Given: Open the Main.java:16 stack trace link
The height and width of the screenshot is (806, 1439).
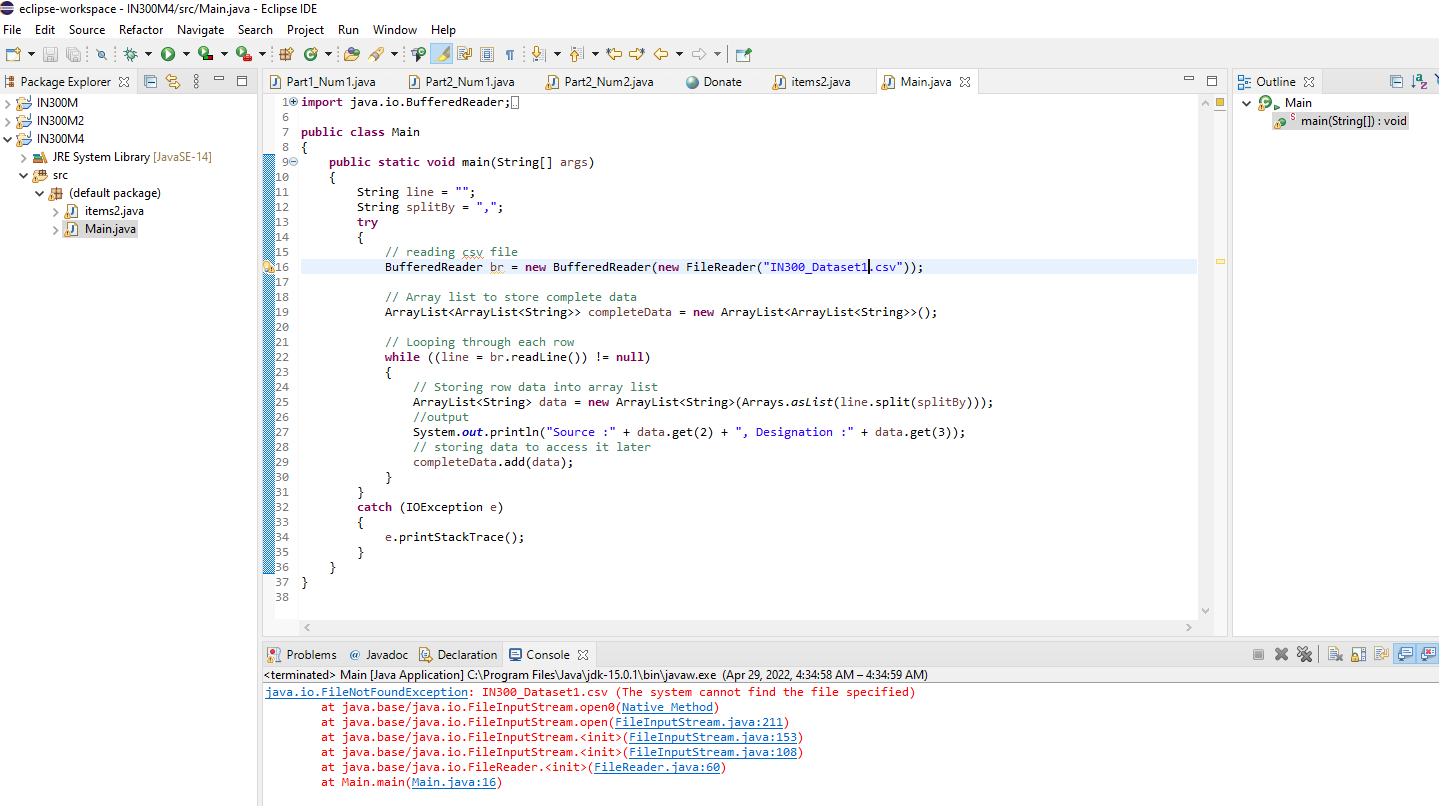Looking at the screenshot, I should [x=454, y=783].
